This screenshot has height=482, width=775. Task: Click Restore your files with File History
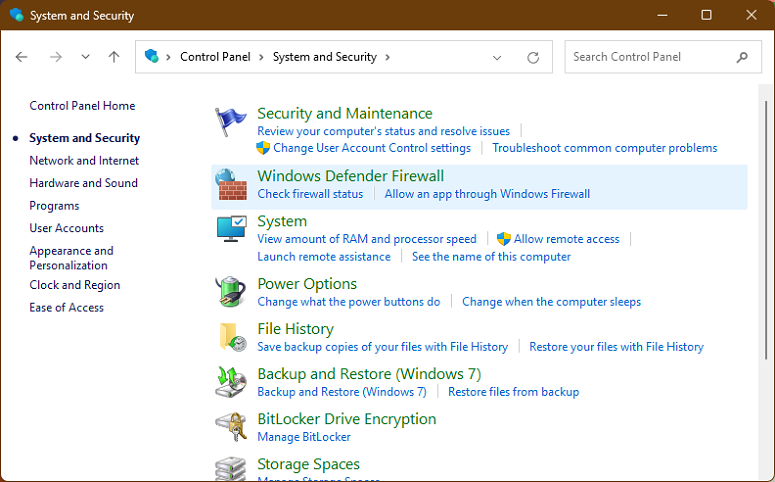tap(616, 347)
